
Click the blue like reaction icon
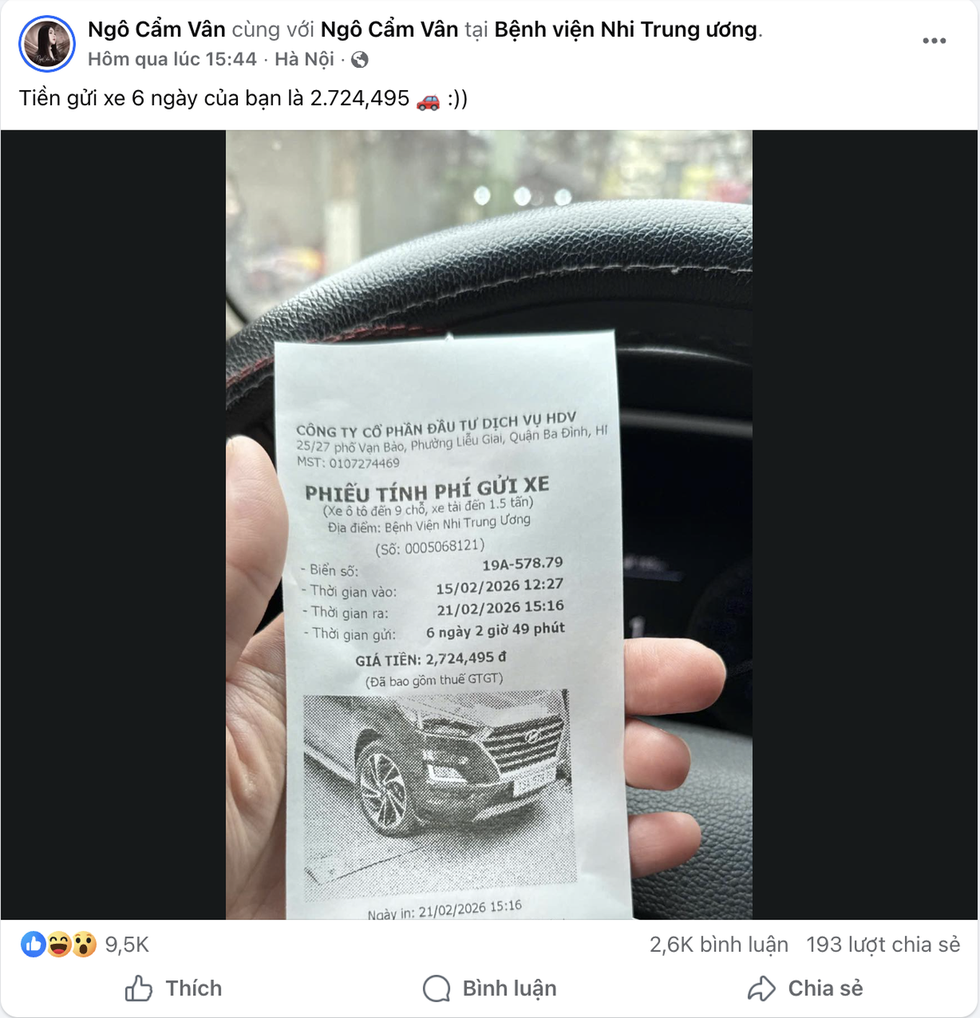[x=32, y=944]
